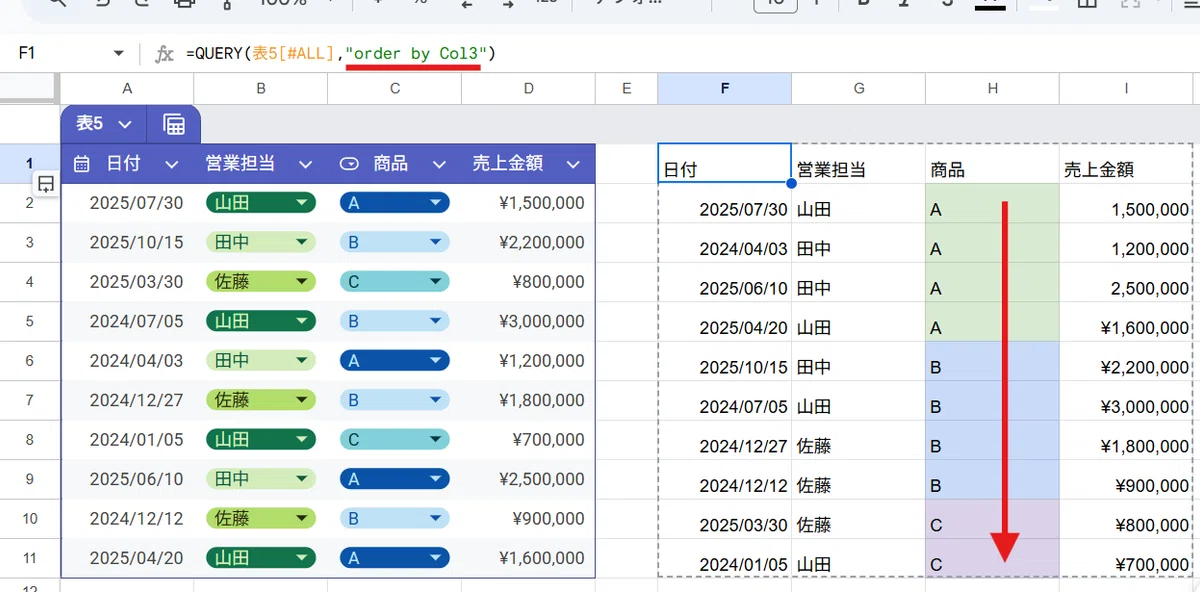This screenshot has height=592, width=1200.
Task: Open the 田中 chip in the 2025/10/15 row
Action: [x=261, y=243]
